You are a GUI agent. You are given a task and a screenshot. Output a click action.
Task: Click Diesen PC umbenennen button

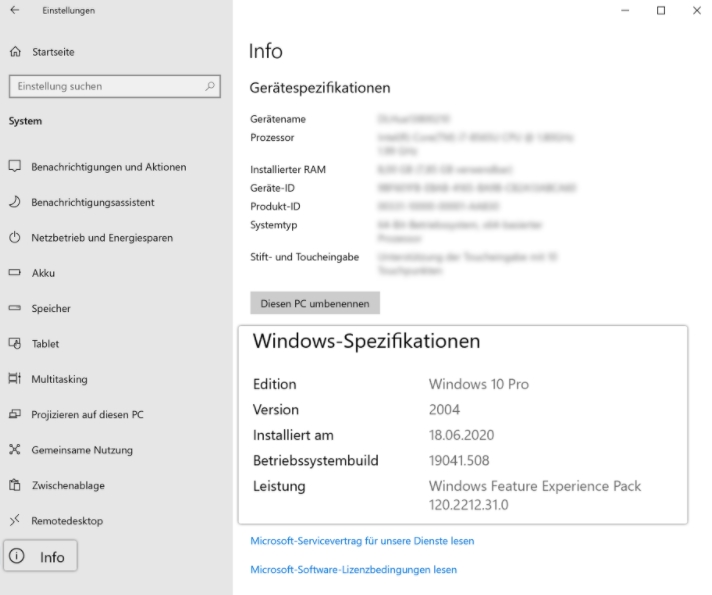tap(315, 303)
